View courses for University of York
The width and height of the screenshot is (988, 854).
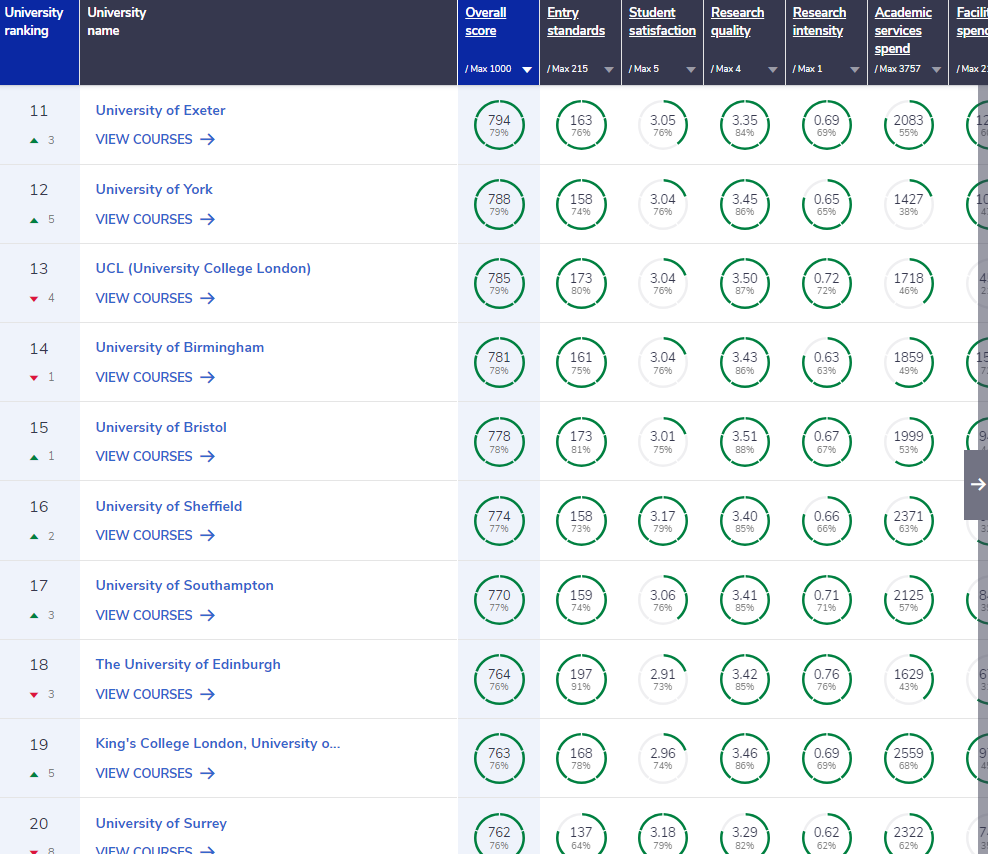tap(155, 219)
